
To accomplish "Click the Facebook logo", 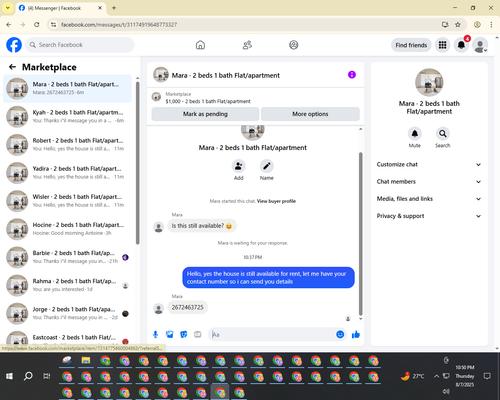I will point(14,45).
